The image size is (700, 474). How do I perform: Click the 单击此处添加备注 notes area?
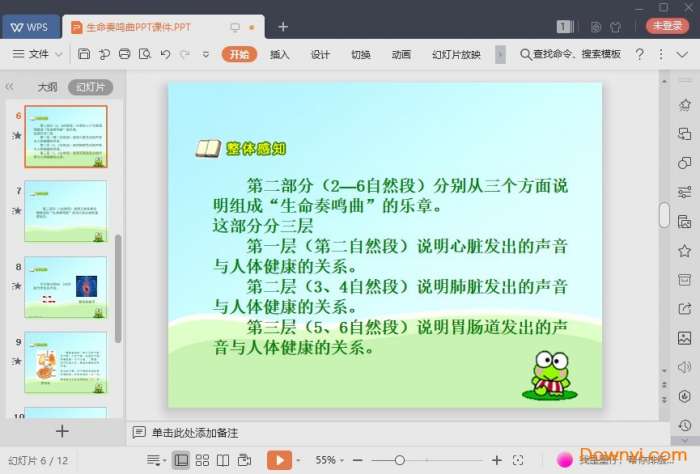coord(195,432)
